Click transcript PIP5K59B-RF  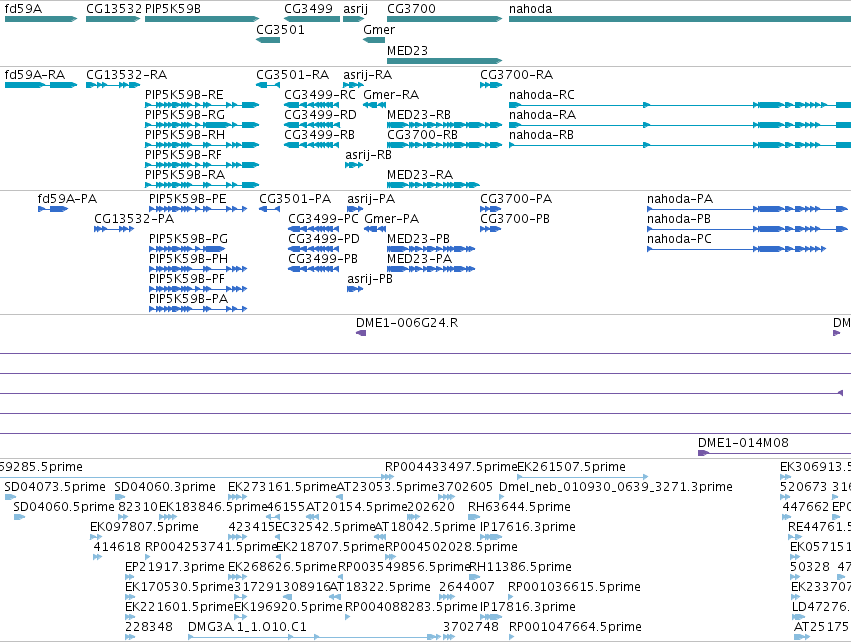coord(183,155)
